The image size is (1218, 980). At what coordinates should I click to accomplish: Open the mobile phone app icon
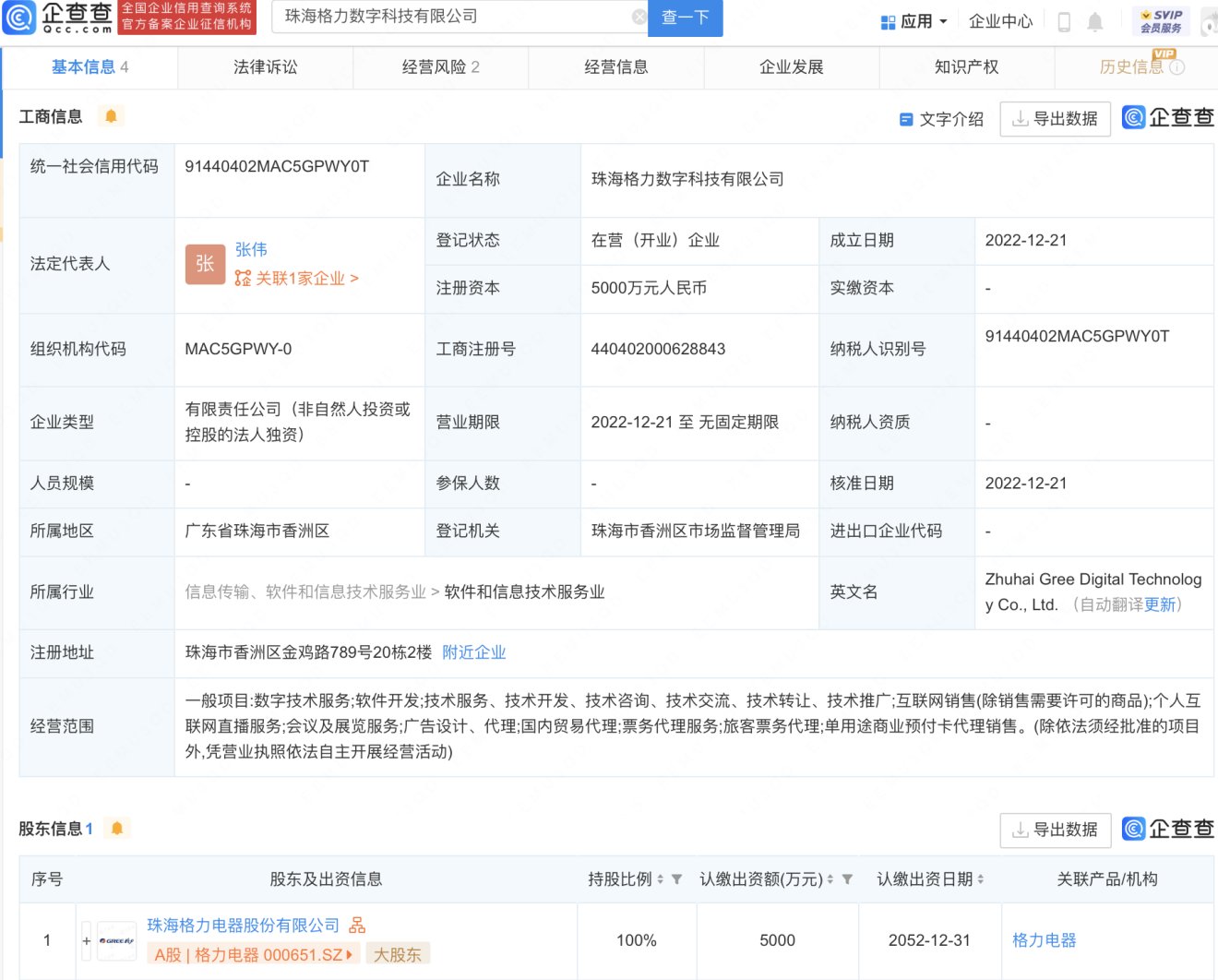[x=1064, y=21]
